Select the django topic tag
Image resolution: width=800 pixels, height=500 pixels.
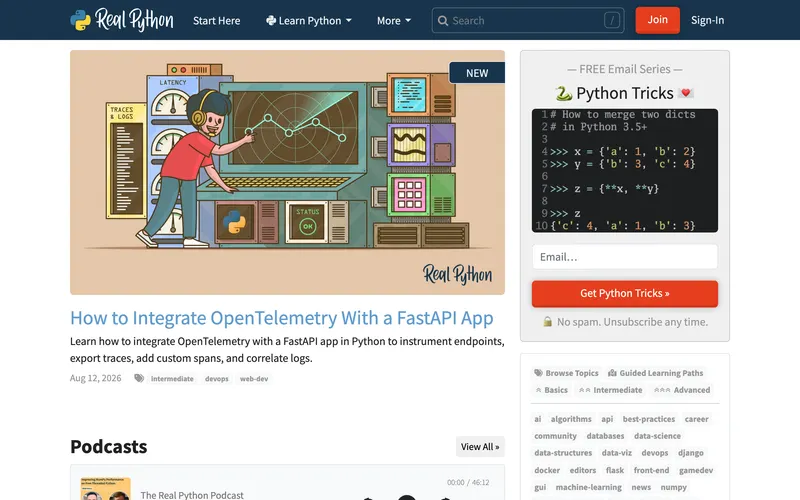[690, 453]
